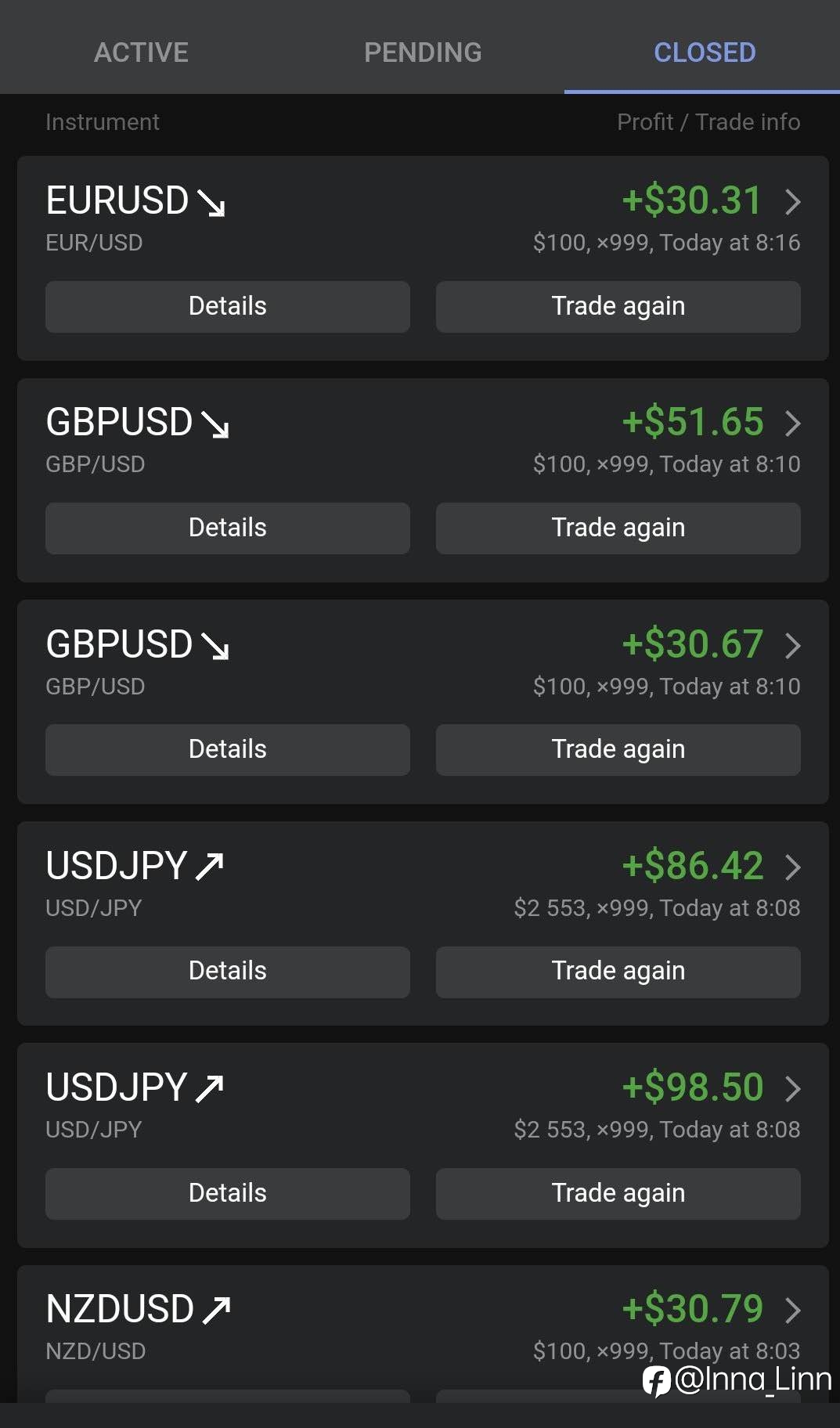The height and width of the screenshot is (1428, 840).
Task: Click the EURUSD down-arrow direction icon
Action: click(211, 203)
